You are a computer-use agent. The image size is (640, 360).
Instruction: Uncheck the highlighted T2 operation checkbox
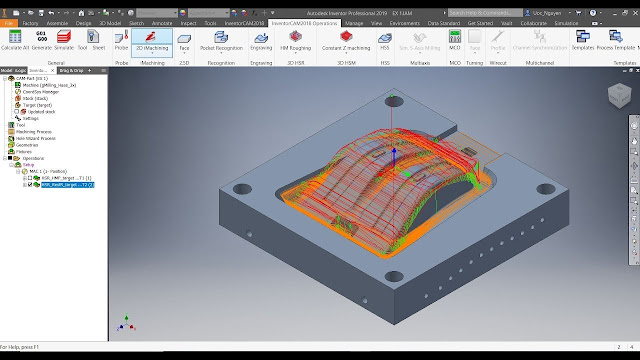[x=30, y=184]
